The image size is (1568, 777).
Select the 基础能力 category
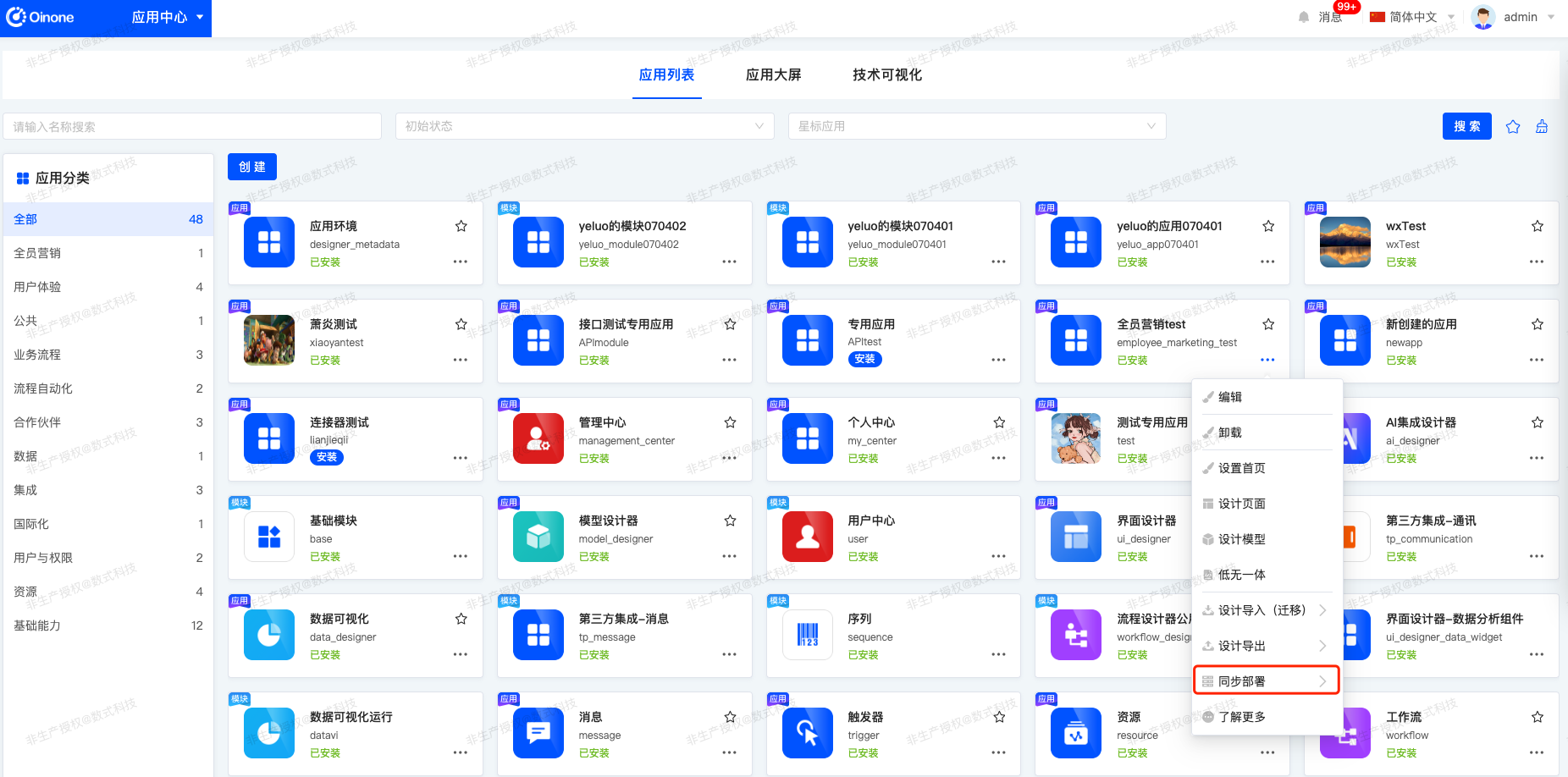(108, 625)
